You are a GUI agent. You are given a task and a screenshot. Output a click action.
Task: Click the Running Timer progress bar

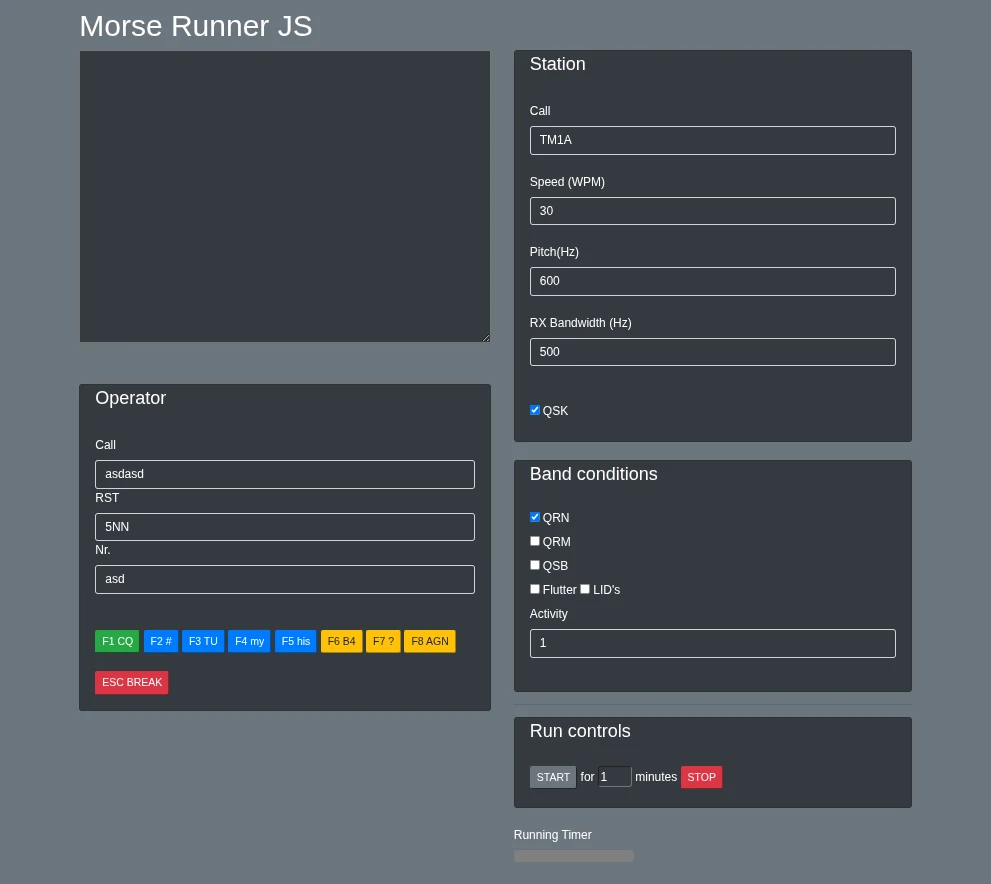pos(574,856)
